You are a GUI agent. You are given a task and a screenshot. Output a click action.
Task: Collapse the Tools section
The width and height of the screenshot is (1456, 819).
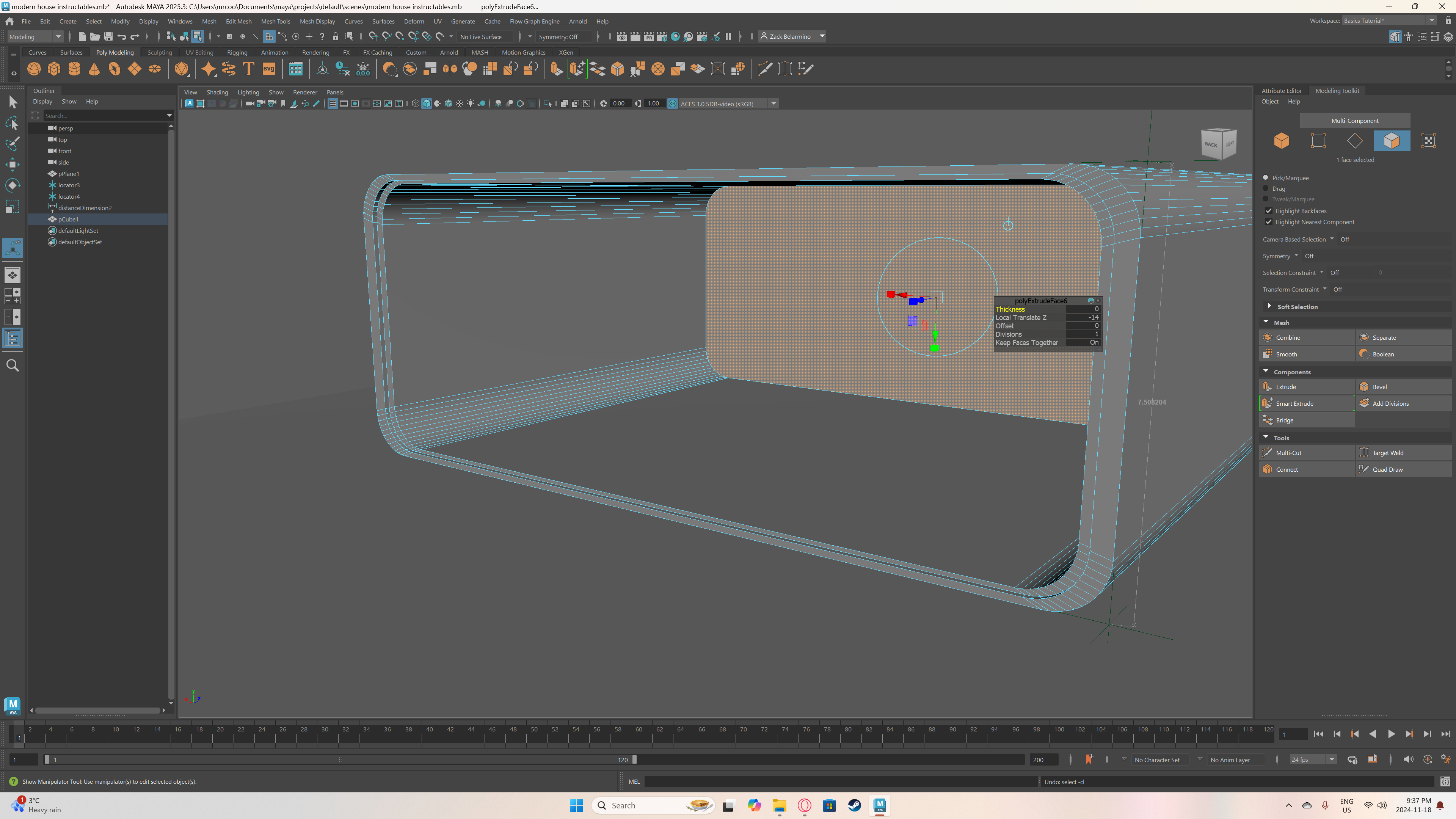(1266, 438)
